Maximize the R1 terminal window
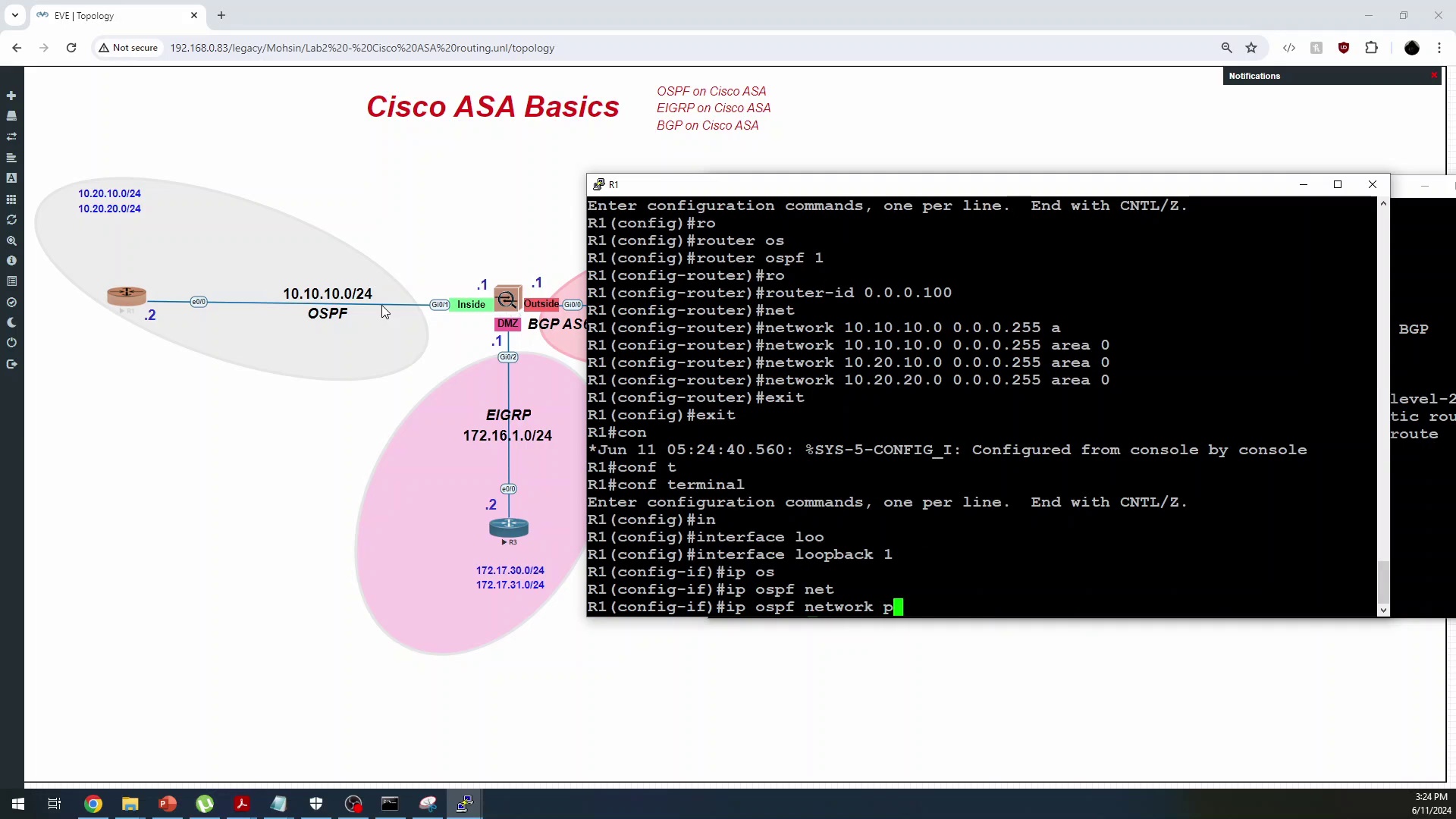The height and width of the screenshot is (819, 1456). pyautogui.click(x=1338, y=184)
